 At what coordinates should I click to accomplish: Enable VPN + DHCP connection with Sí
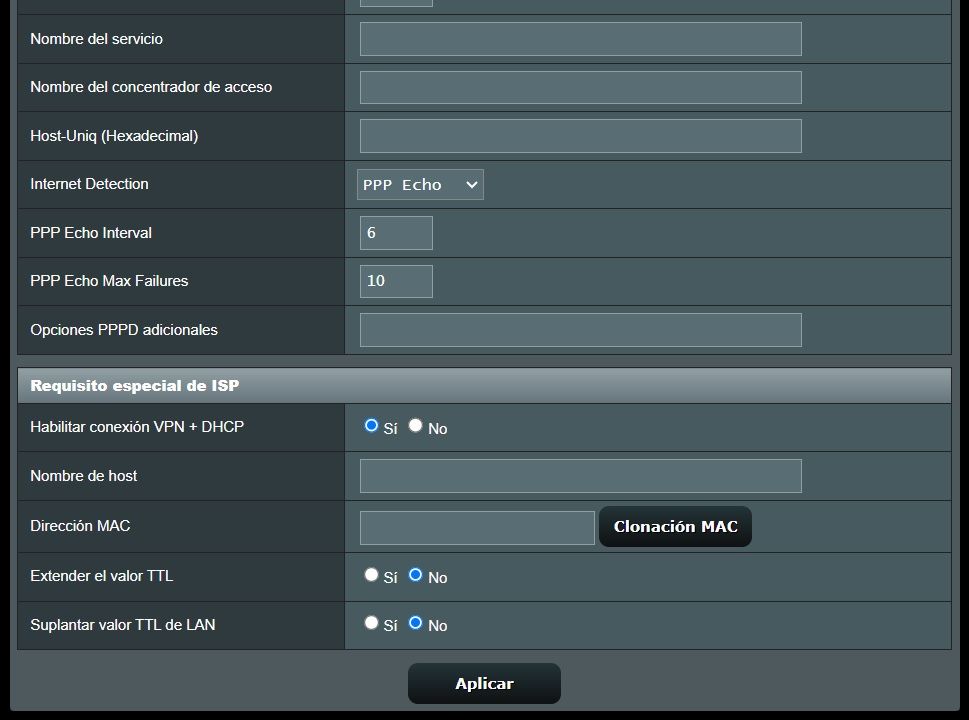click(371, 426)
